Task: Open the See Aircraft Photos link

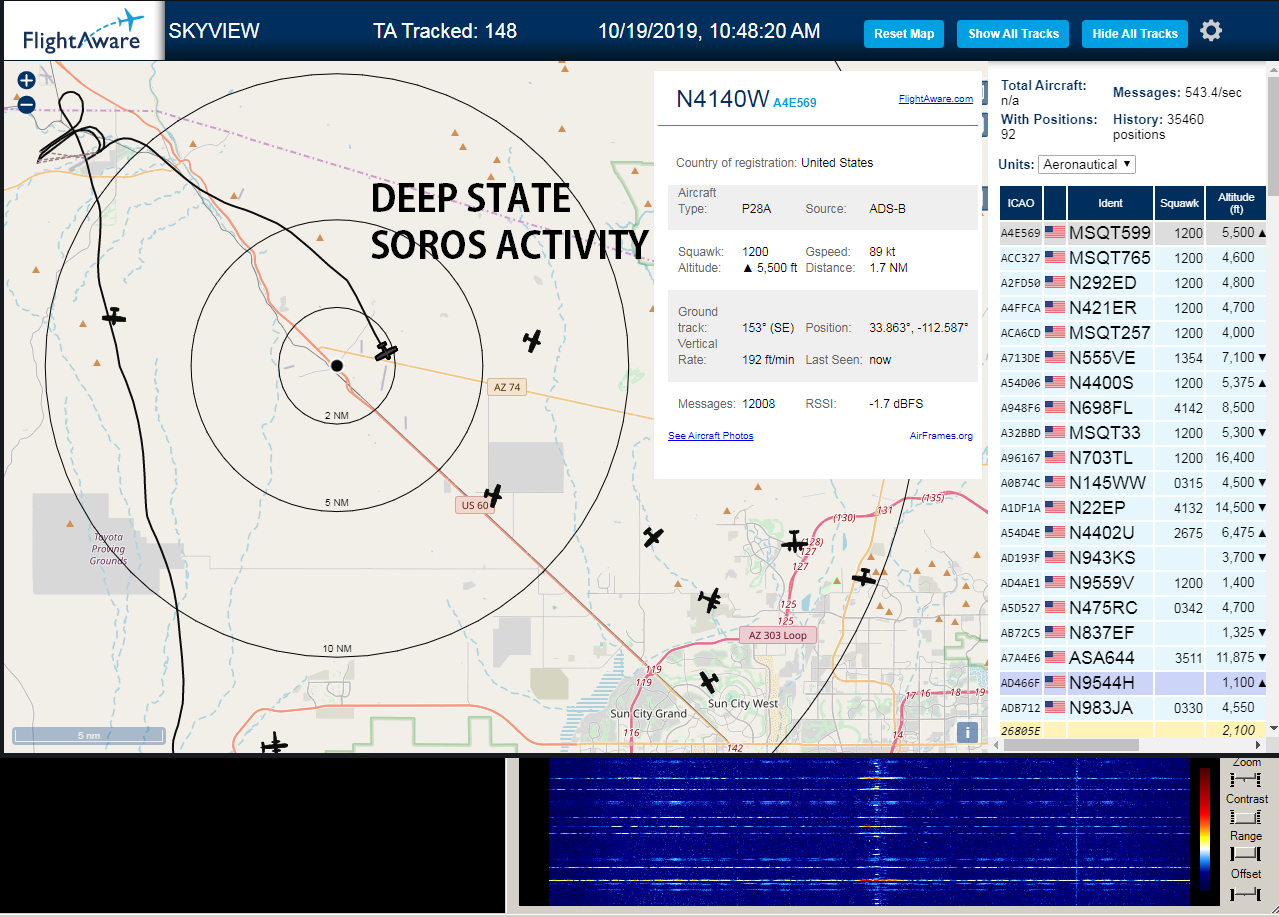Action: click(711, 436)
